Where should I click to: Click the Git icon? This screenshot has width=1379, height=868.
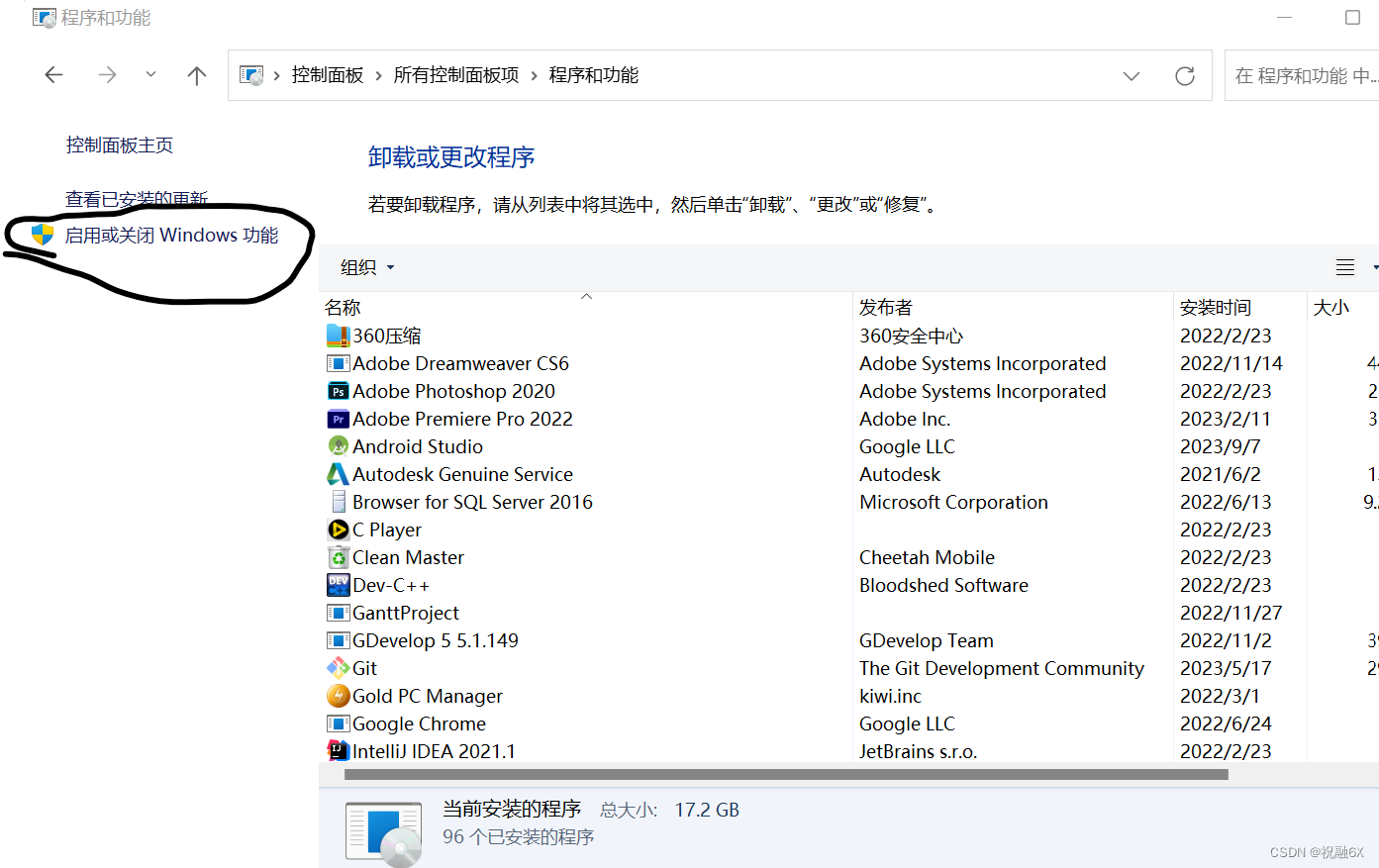[339, 668]
